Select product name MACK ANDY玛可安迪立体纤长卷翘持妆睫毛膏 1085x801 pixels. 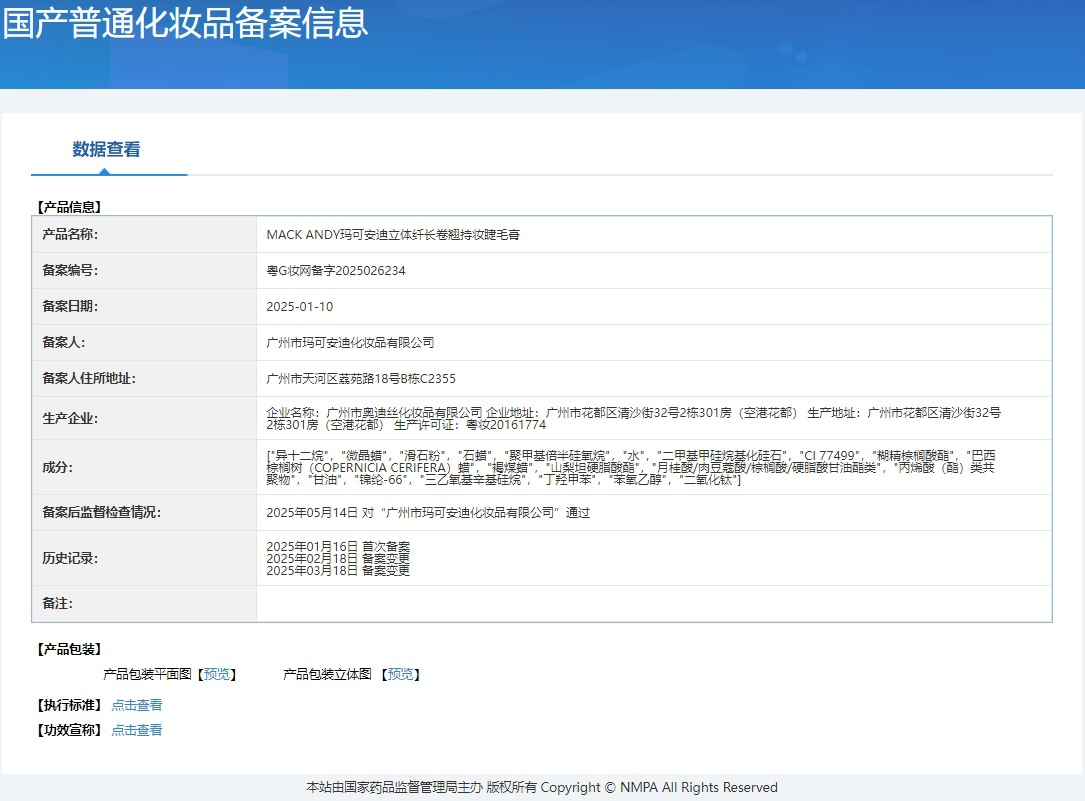click(x=393, y=234)
